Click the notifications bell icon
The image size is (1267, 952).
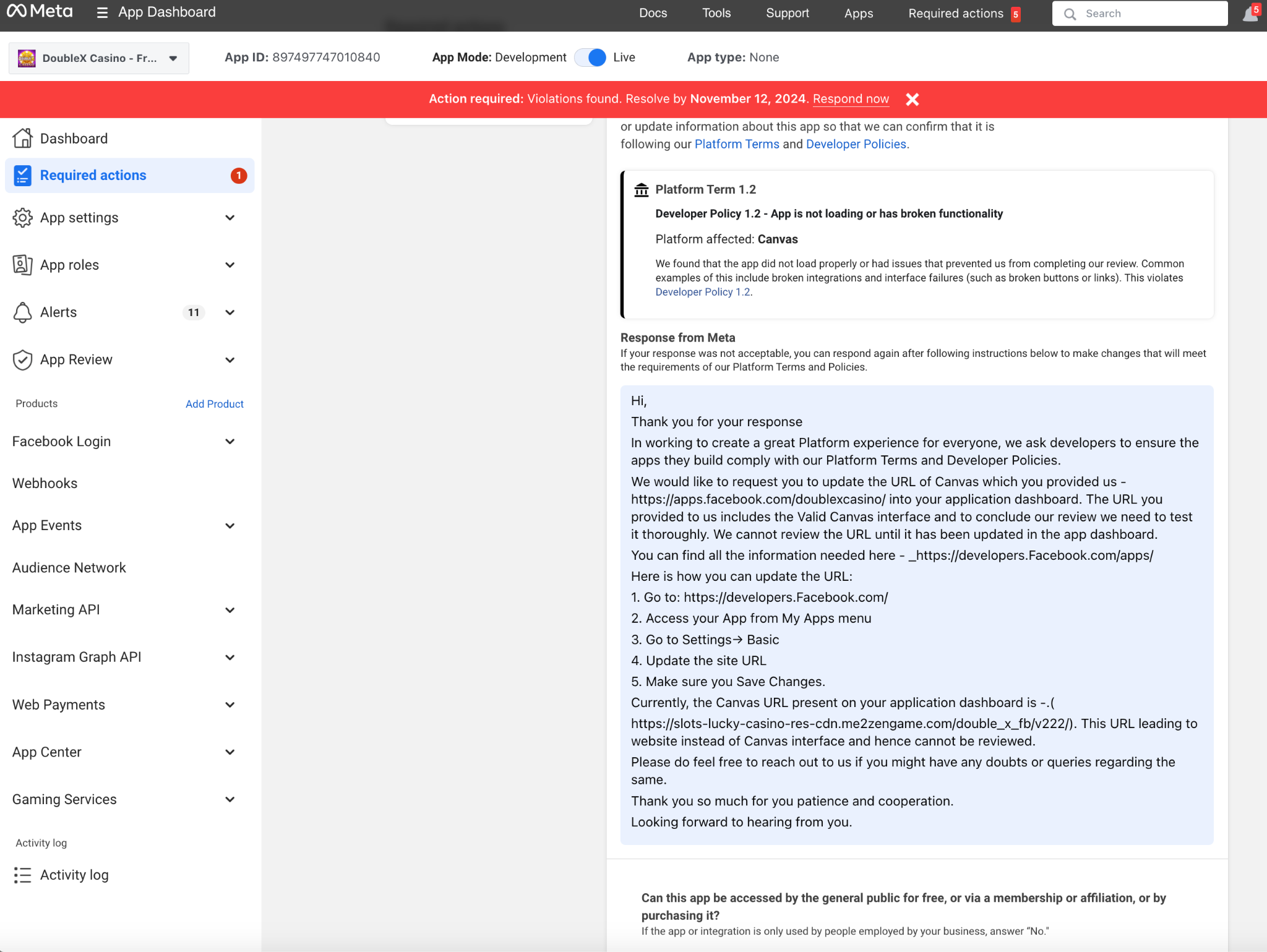(1249, 14)
